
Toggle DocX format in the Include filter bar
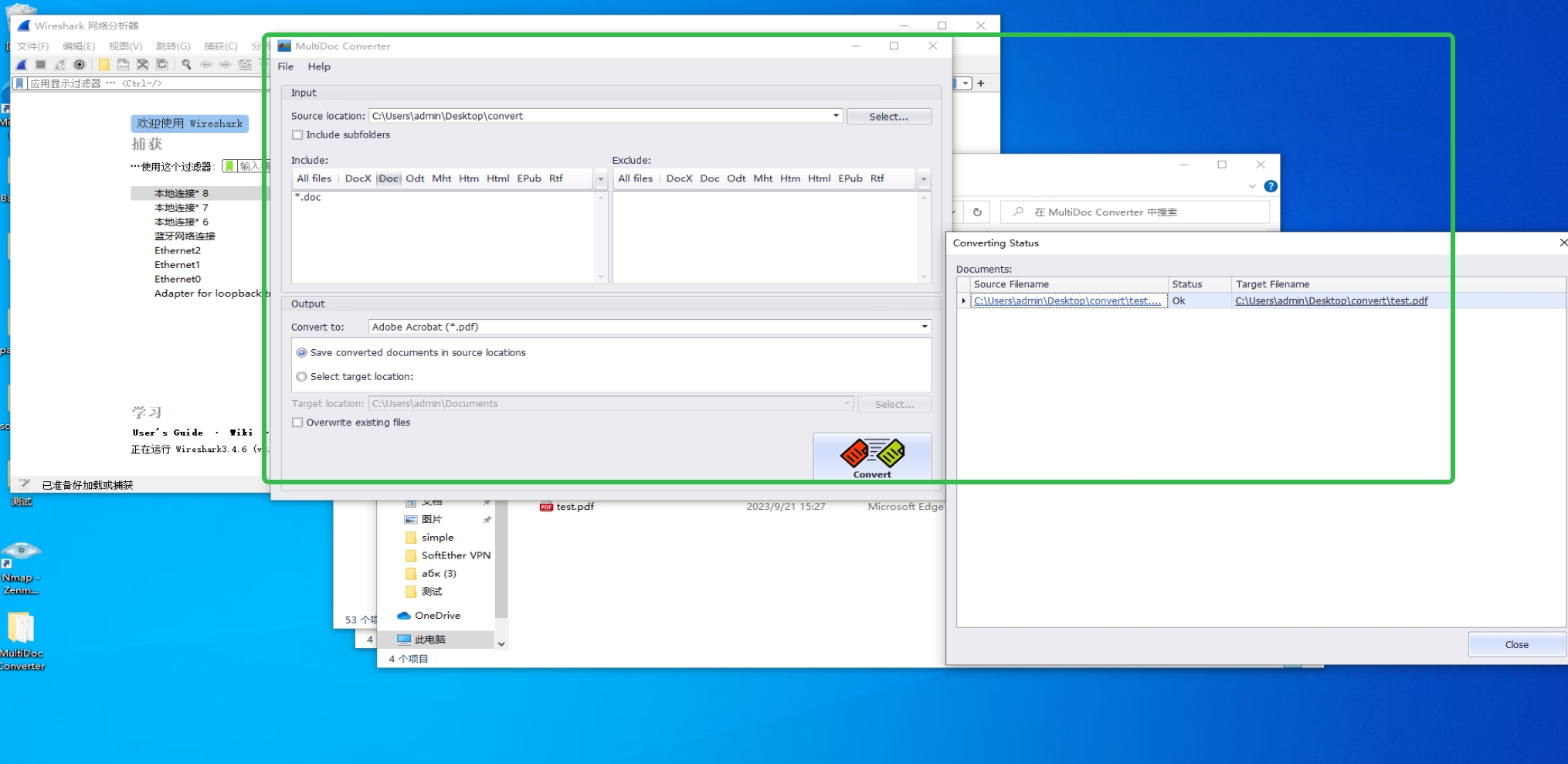pos(358,178)
